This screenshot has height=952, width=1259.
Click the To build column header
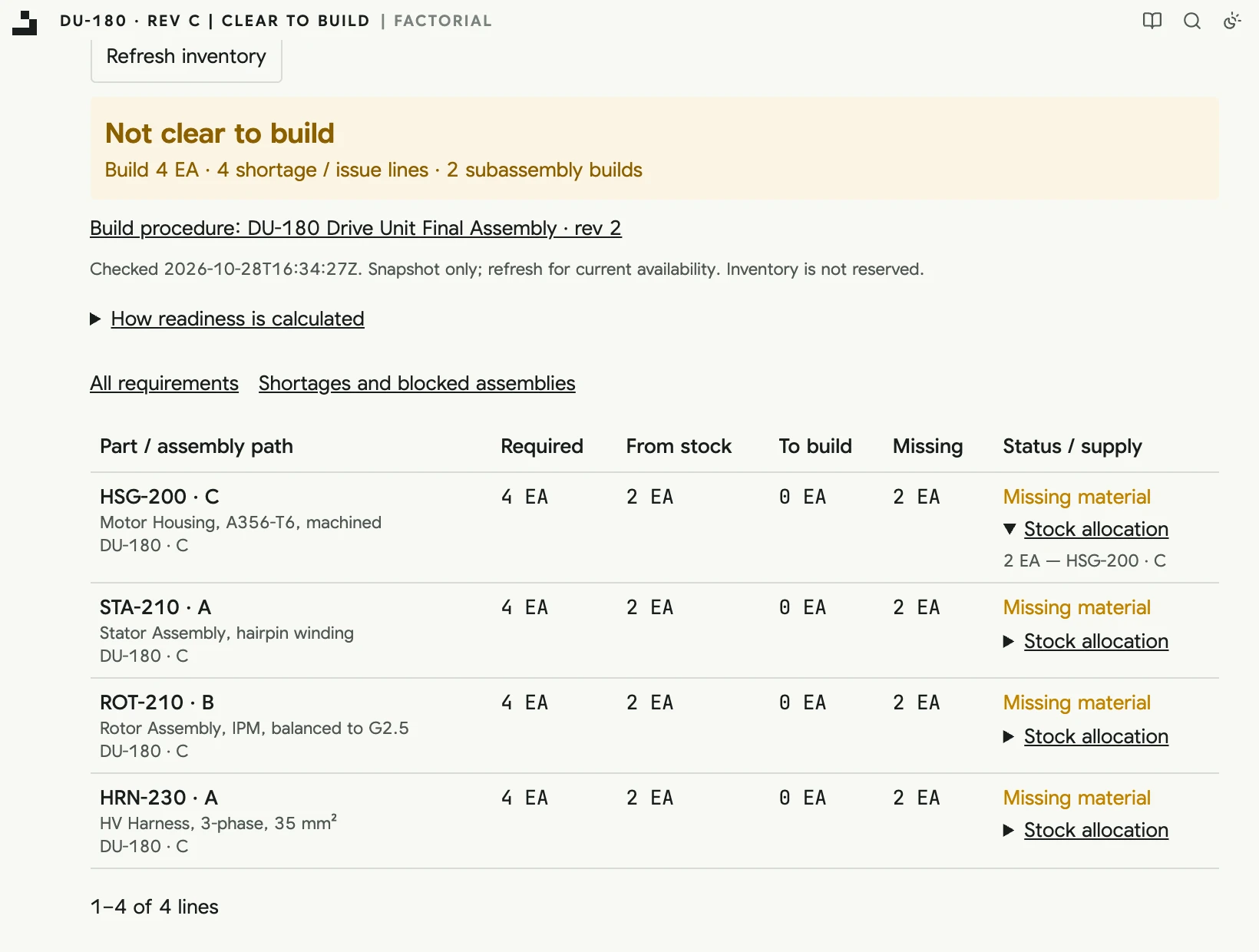[815, 446]
